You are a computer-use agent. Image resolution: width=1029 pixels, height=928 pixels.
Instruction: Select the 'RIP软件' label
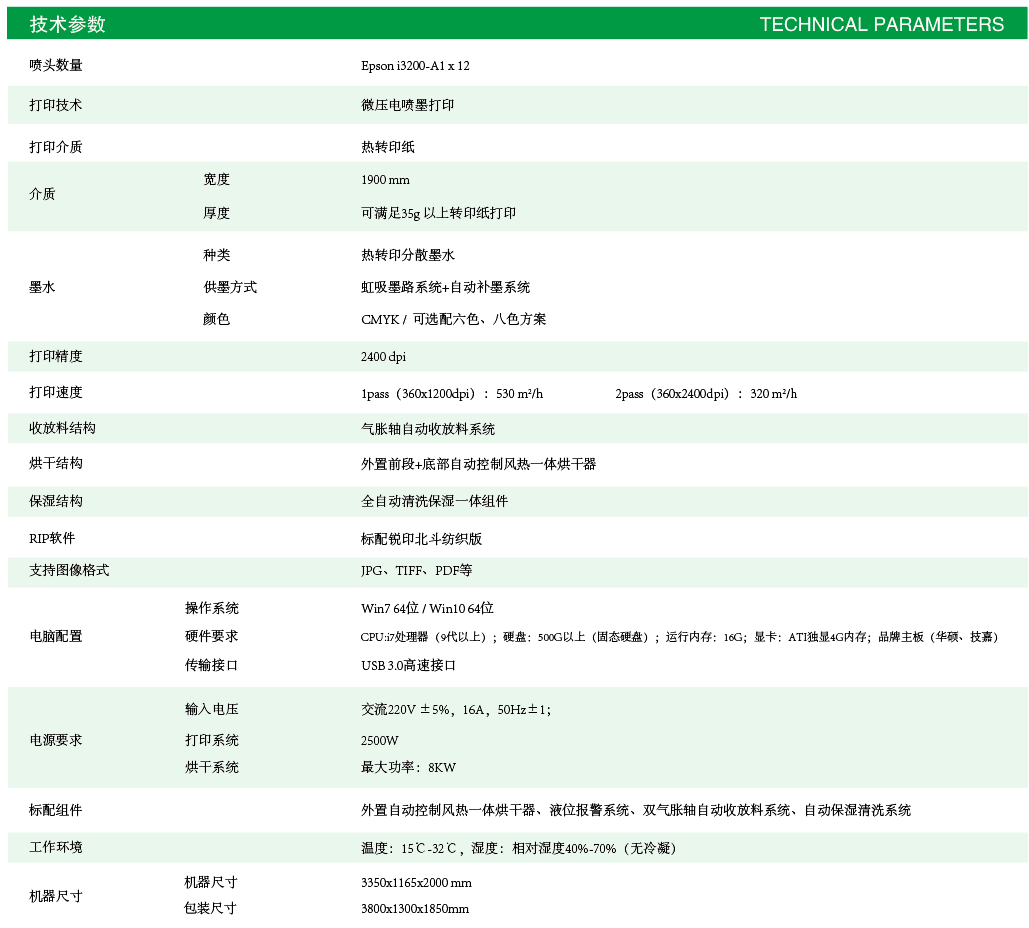tap(52, 538)
